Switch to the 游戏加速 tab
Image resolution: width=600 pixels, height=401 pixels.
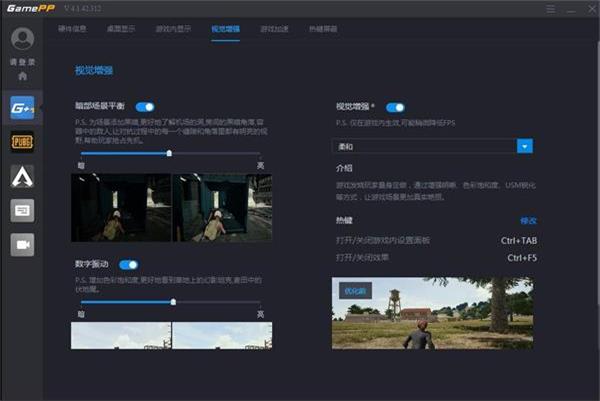click(274, 29)
